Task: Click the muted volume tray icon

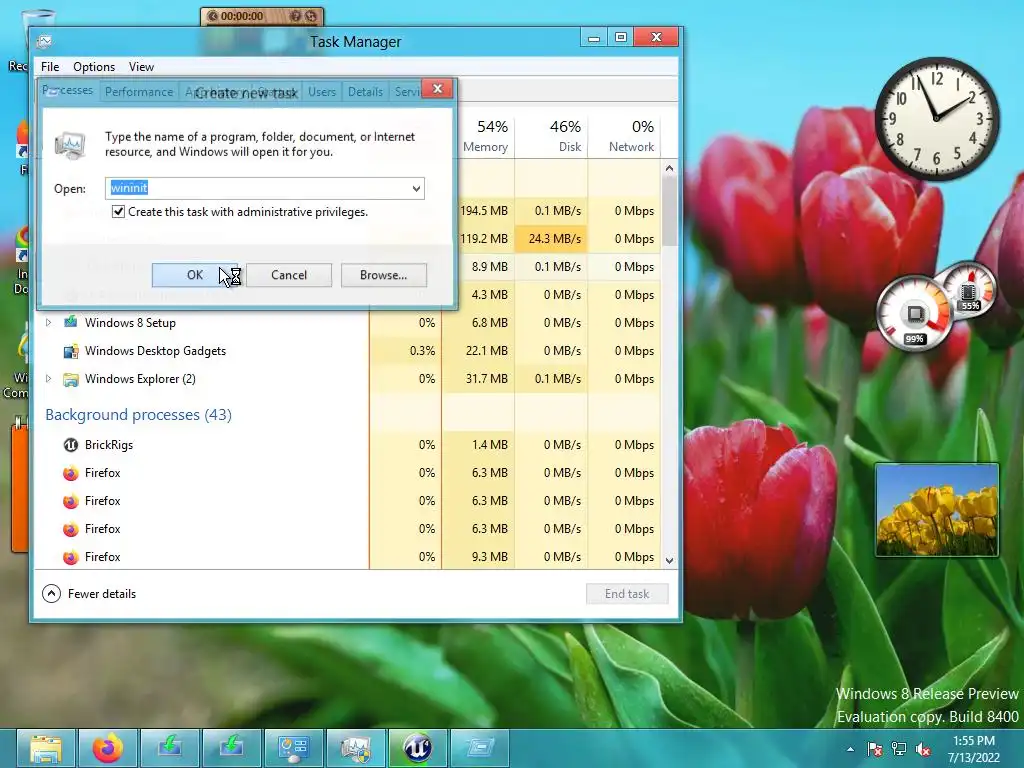Action: 923,749
